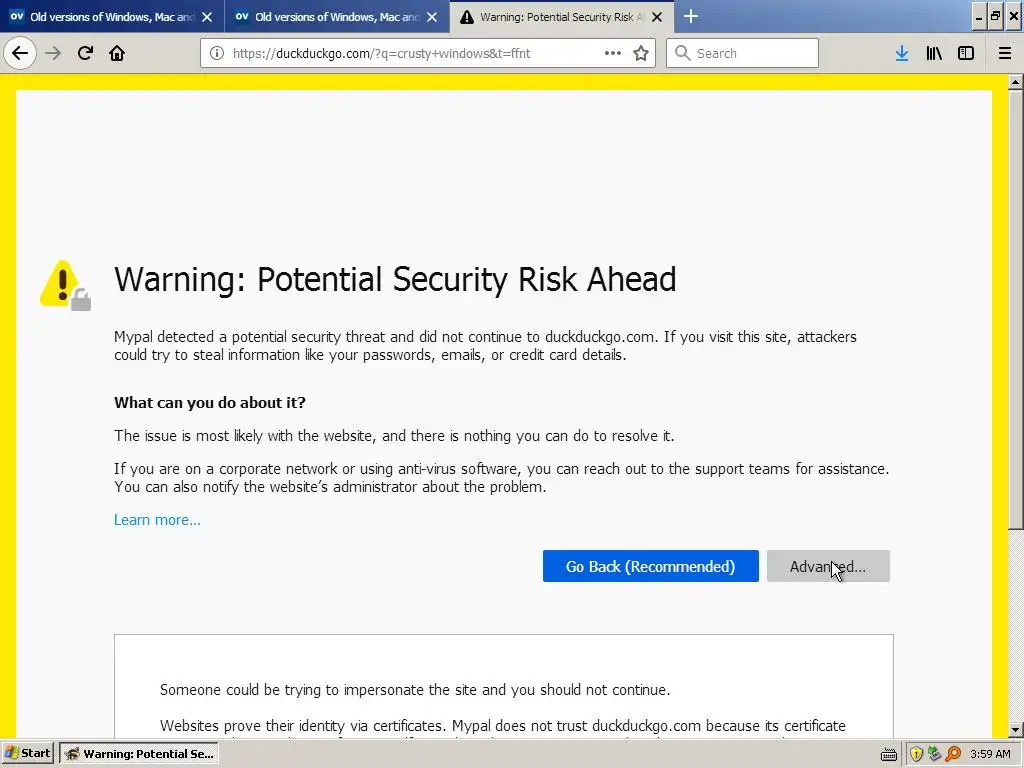Click the Warning: Potential Security Risk Ahead heading
This screenshot has width=1024, height=768.
click(395, 280)
